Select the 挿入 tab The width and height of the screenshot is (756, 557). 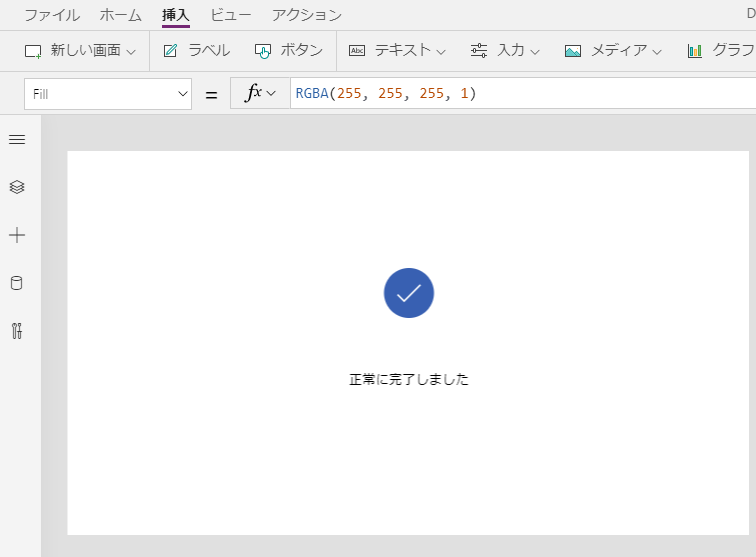point(176,15)
